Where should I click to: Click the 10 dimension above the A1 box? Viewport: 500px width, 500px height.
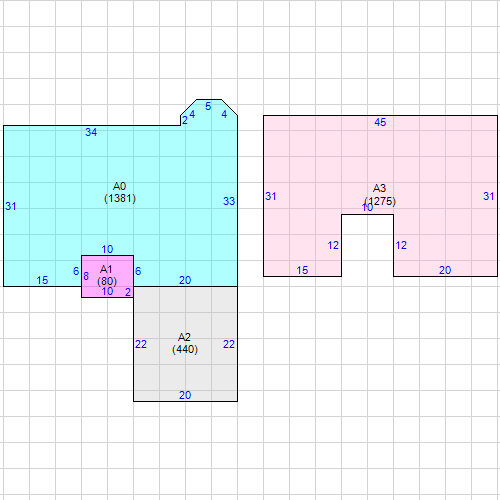[x=107, y=249]
